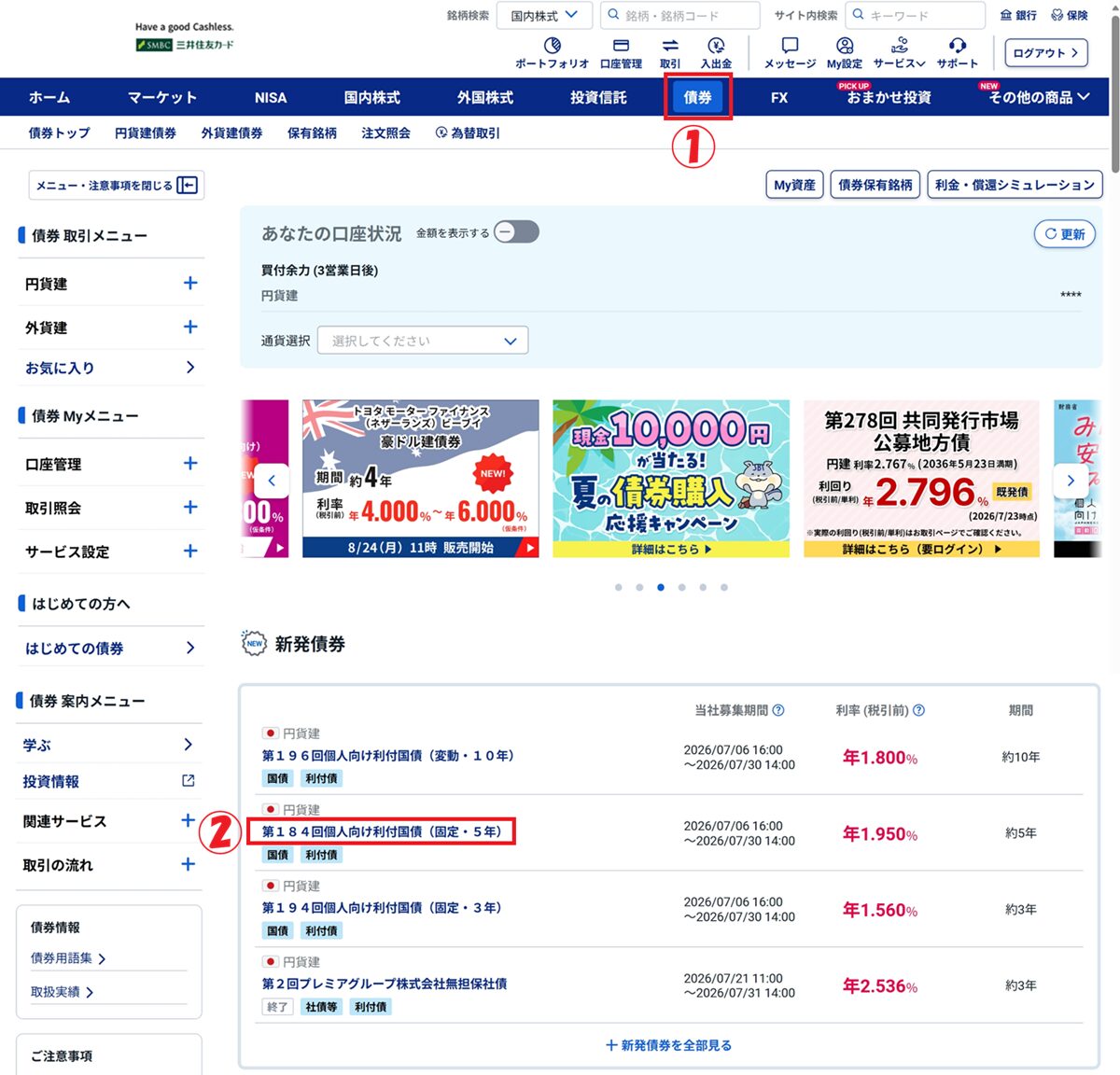Open the サポート headset icon
Viewport: 1120px width, 1075px height.
click(957, 45)
